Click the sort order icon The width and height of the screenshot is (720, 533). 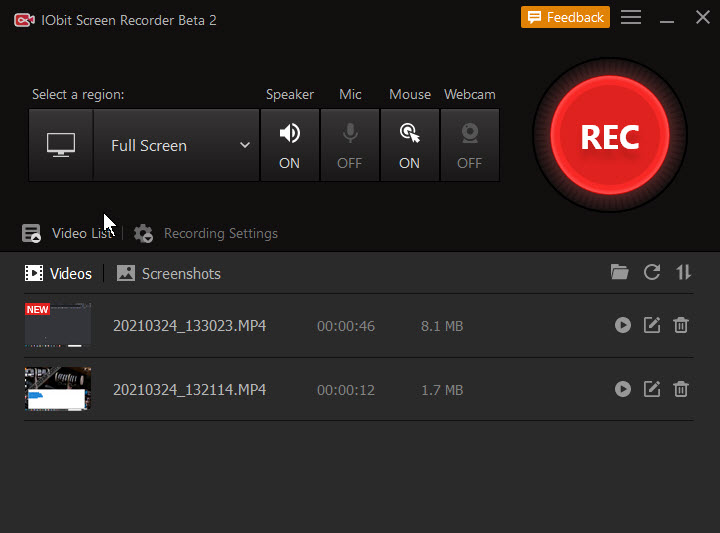683,272
